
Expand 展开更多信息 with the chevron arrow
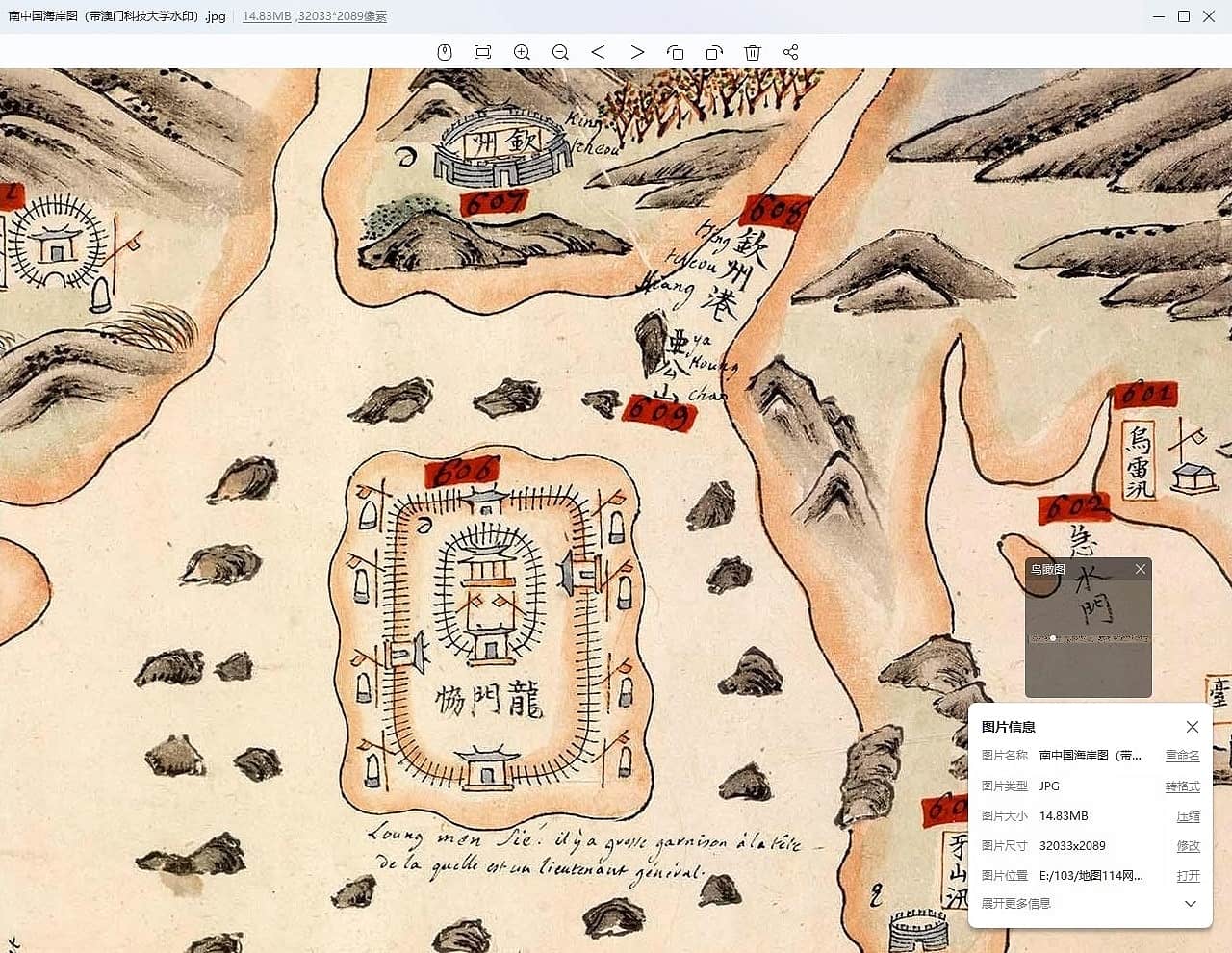(1191, 904)
